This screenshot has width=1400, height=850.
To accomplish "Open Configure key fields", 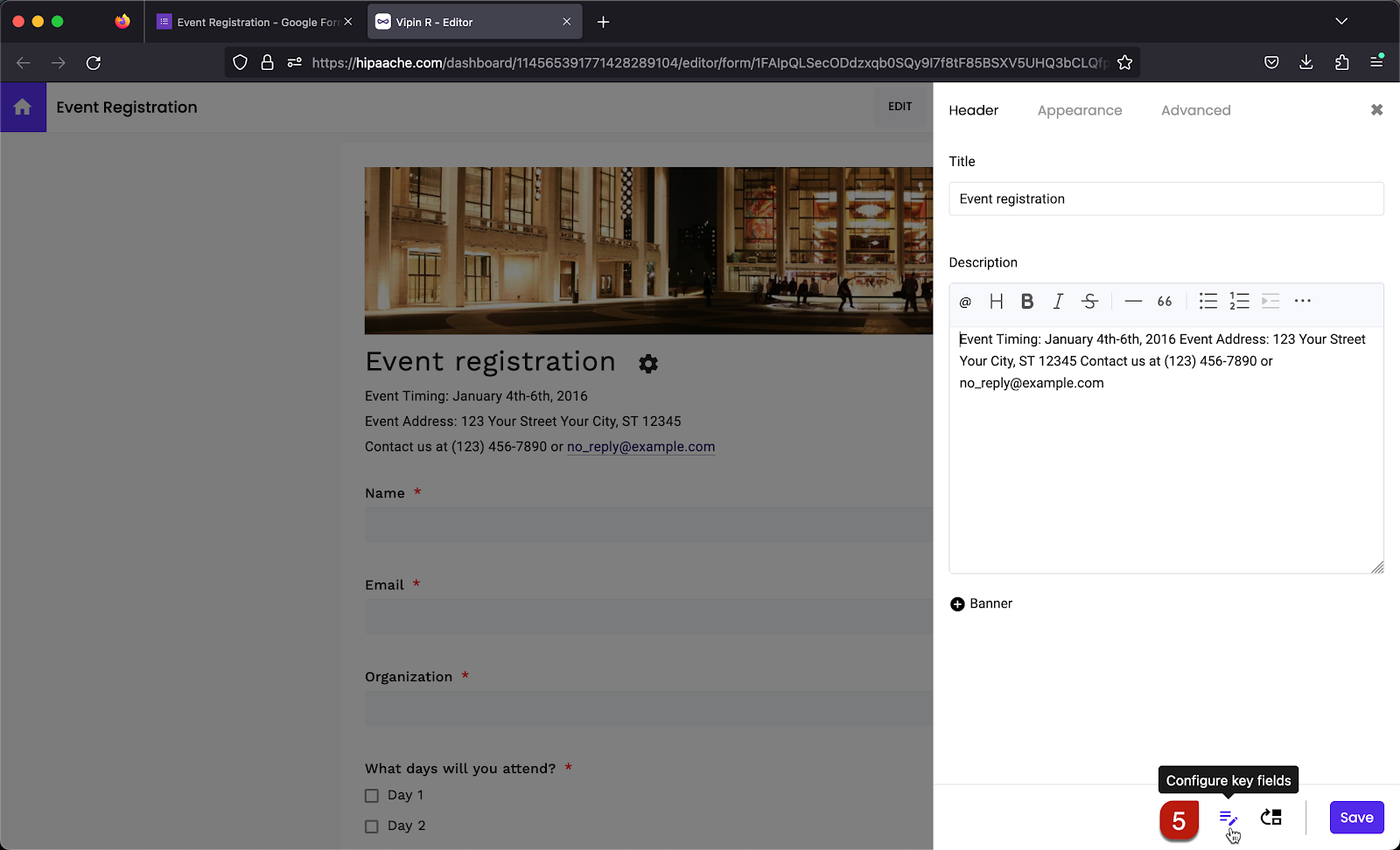I will pyautogui.click(x=1228, y=819).
